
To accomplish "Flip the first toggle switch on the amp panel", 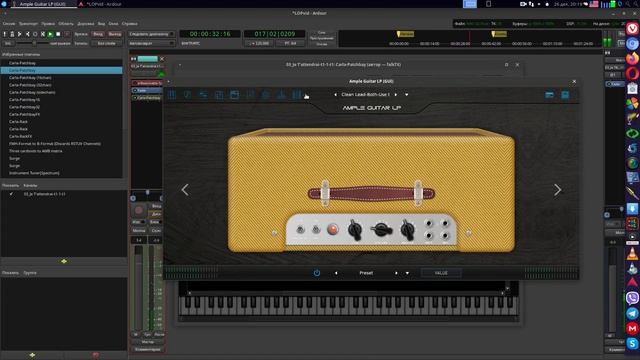I will point(300,230).
